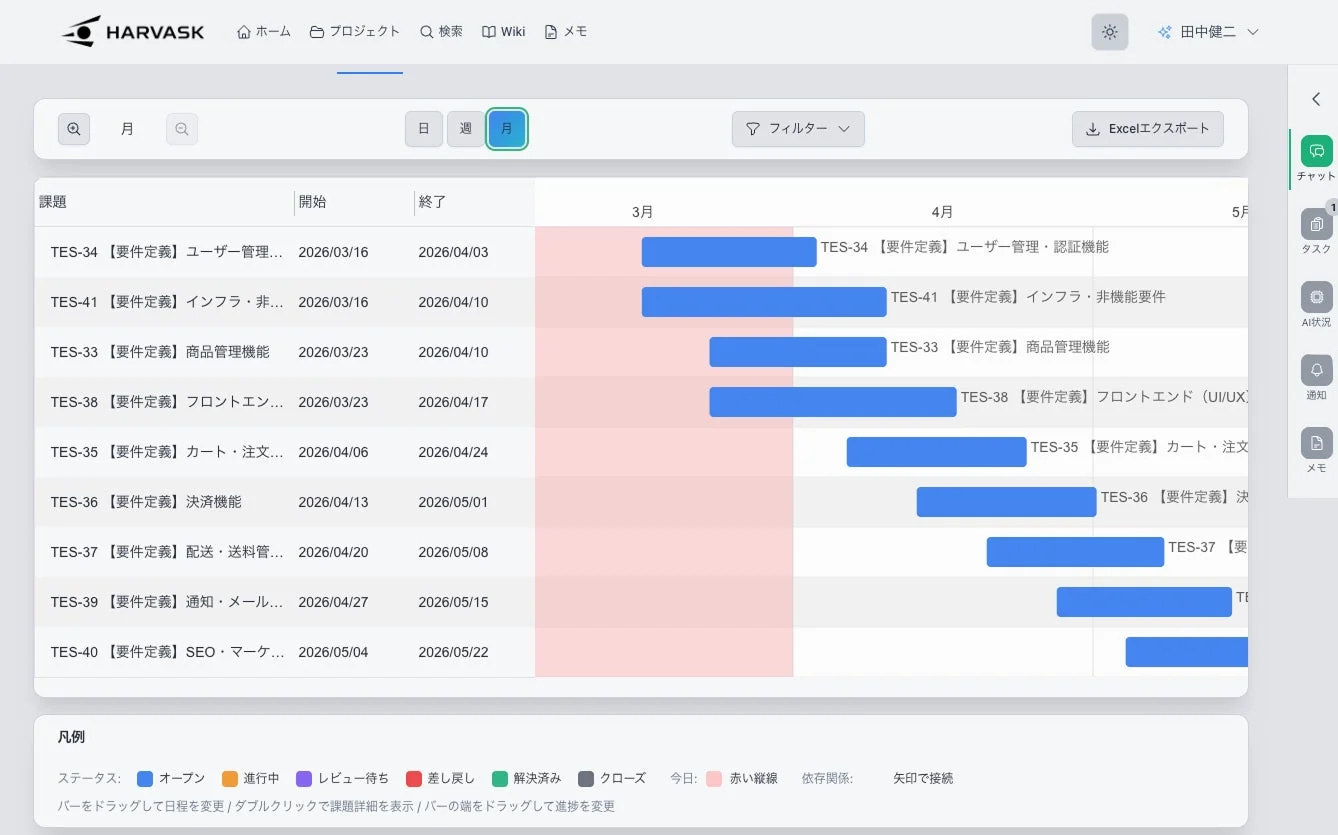Viewport: 1338px width, 835px height.
Task: Click the zoom-out magnifier icon
Action: coord(182,129)
